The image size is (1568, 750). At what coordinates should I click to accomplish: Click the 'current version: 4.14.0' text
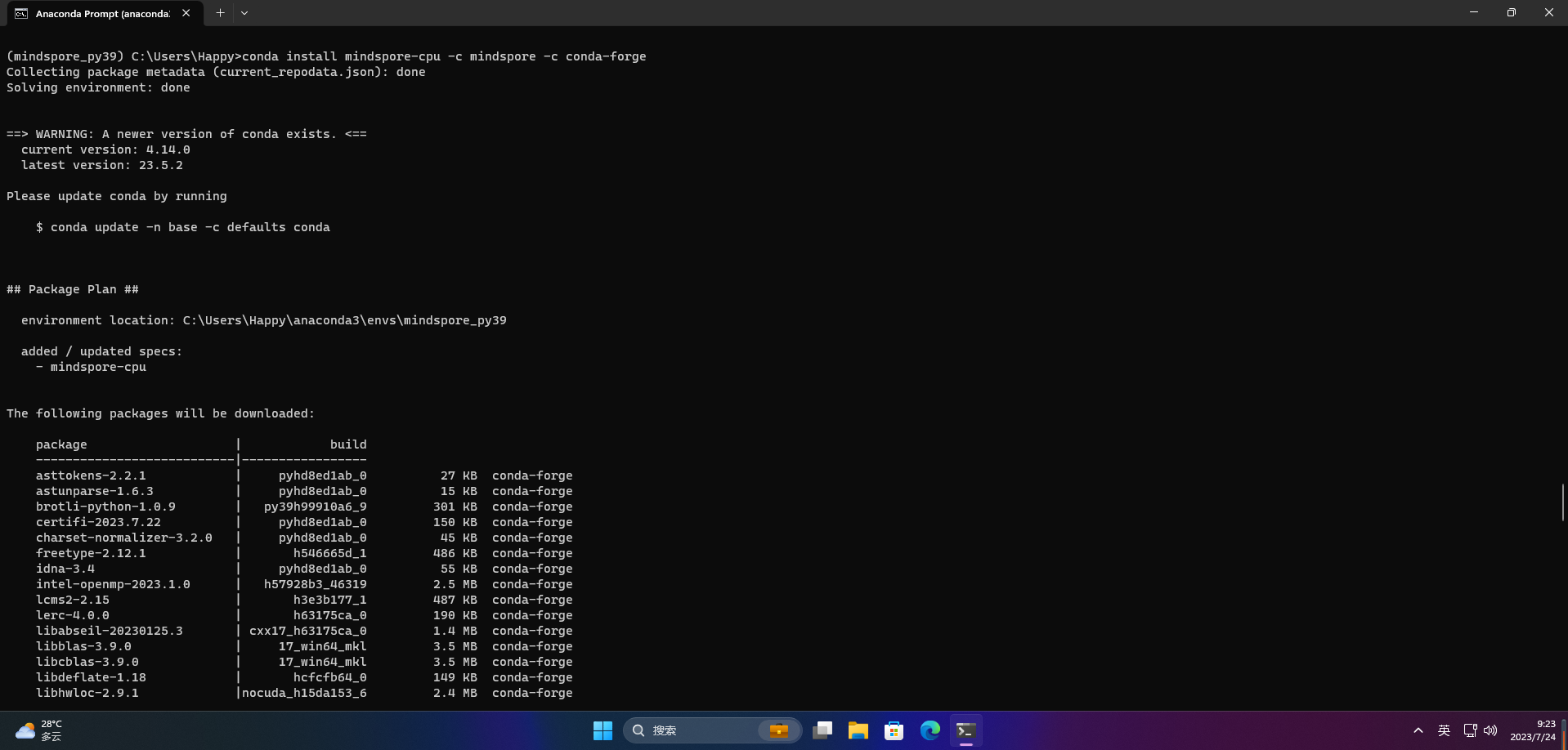coord(105,150)
